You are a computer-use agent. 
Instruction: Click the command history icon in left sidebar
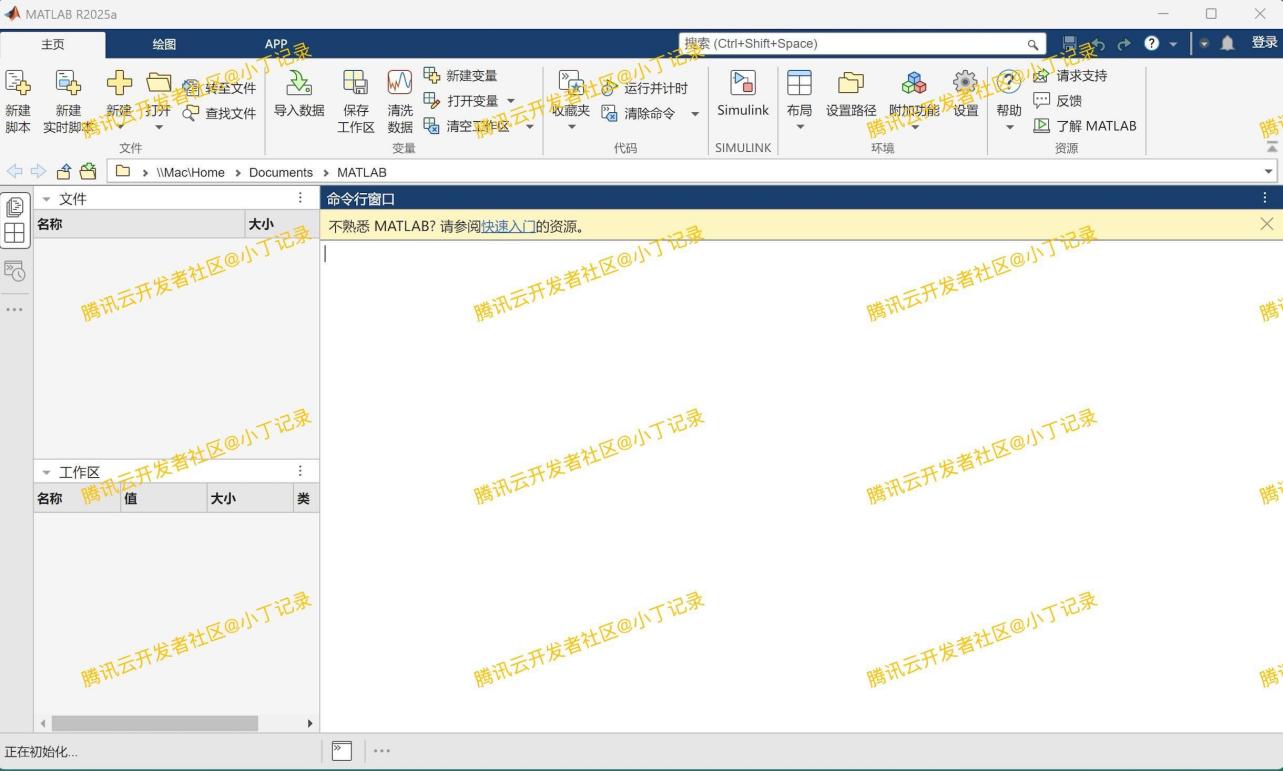coord(15,272)
